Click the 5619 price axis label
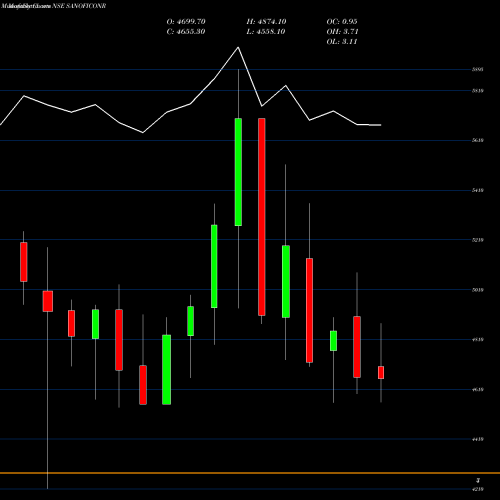Viewport: 500px width, 500px height. [x=478, y=140]
